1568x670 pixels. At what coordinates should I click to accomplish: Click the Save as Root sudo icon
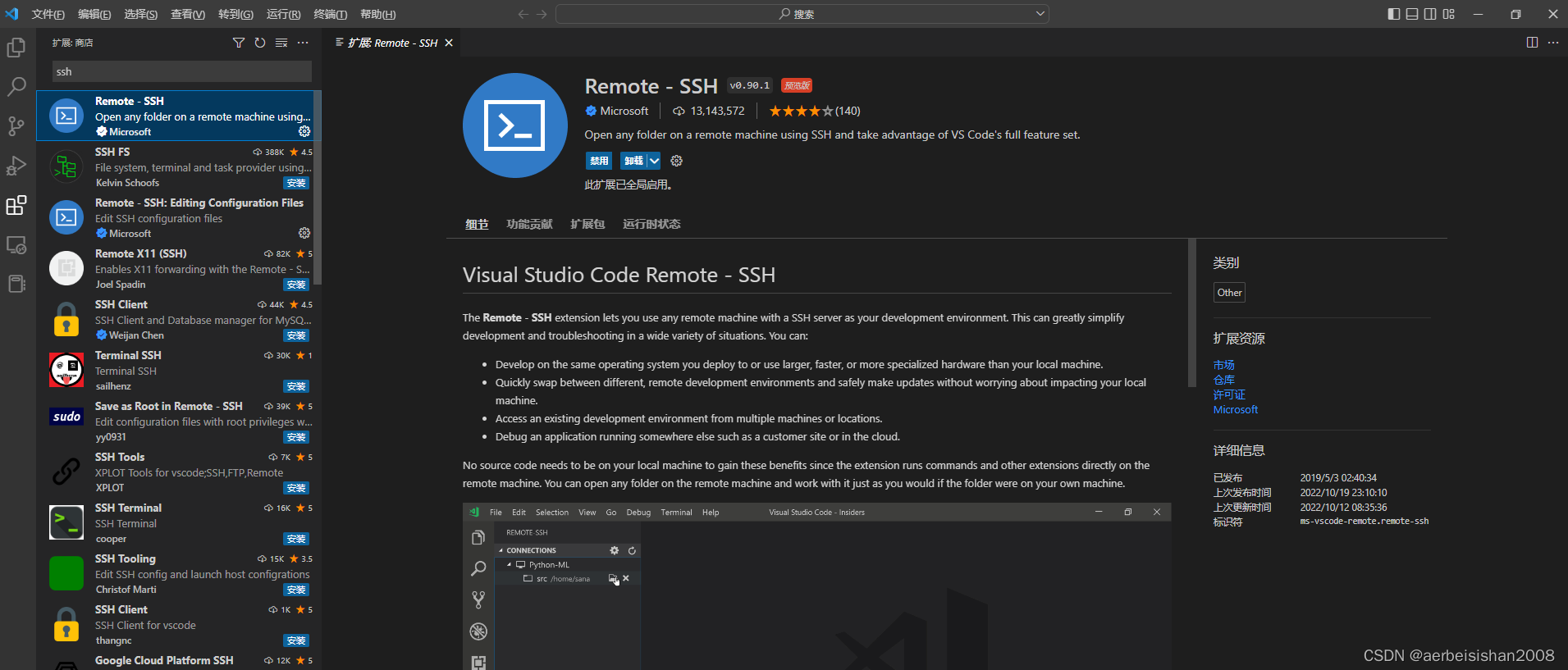click(66, 417)
